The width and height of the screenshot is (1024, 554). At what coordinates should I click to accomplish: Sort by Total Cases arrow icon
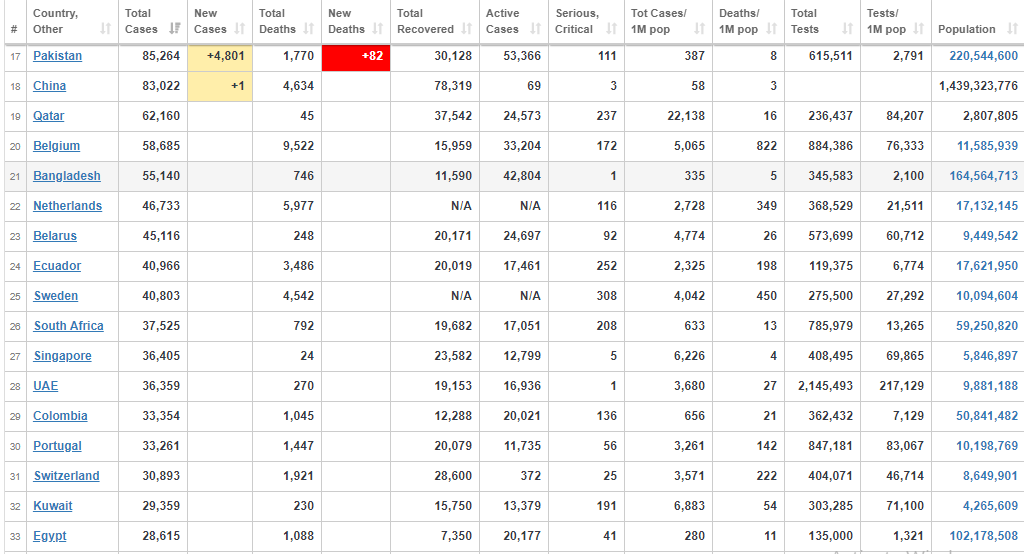tap(174, 29)
